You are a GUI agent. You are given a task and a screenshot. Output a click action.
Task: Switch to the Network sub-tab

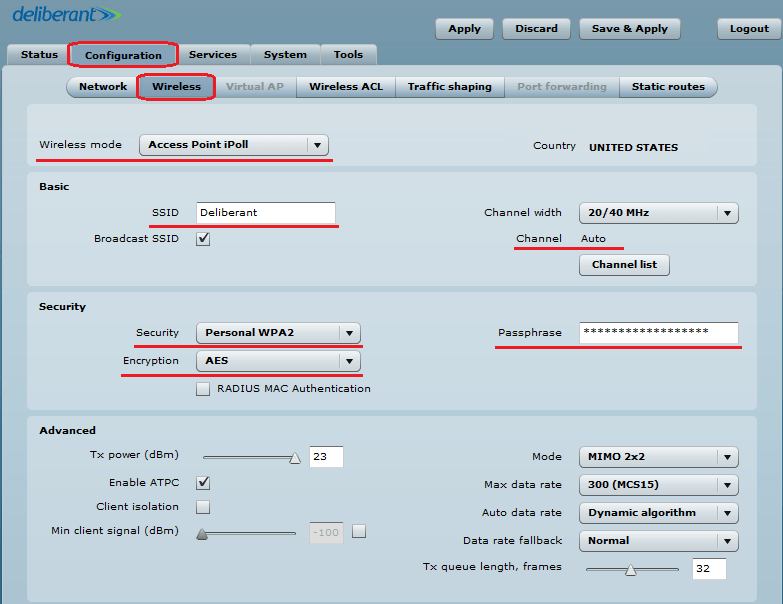[103, 87]
